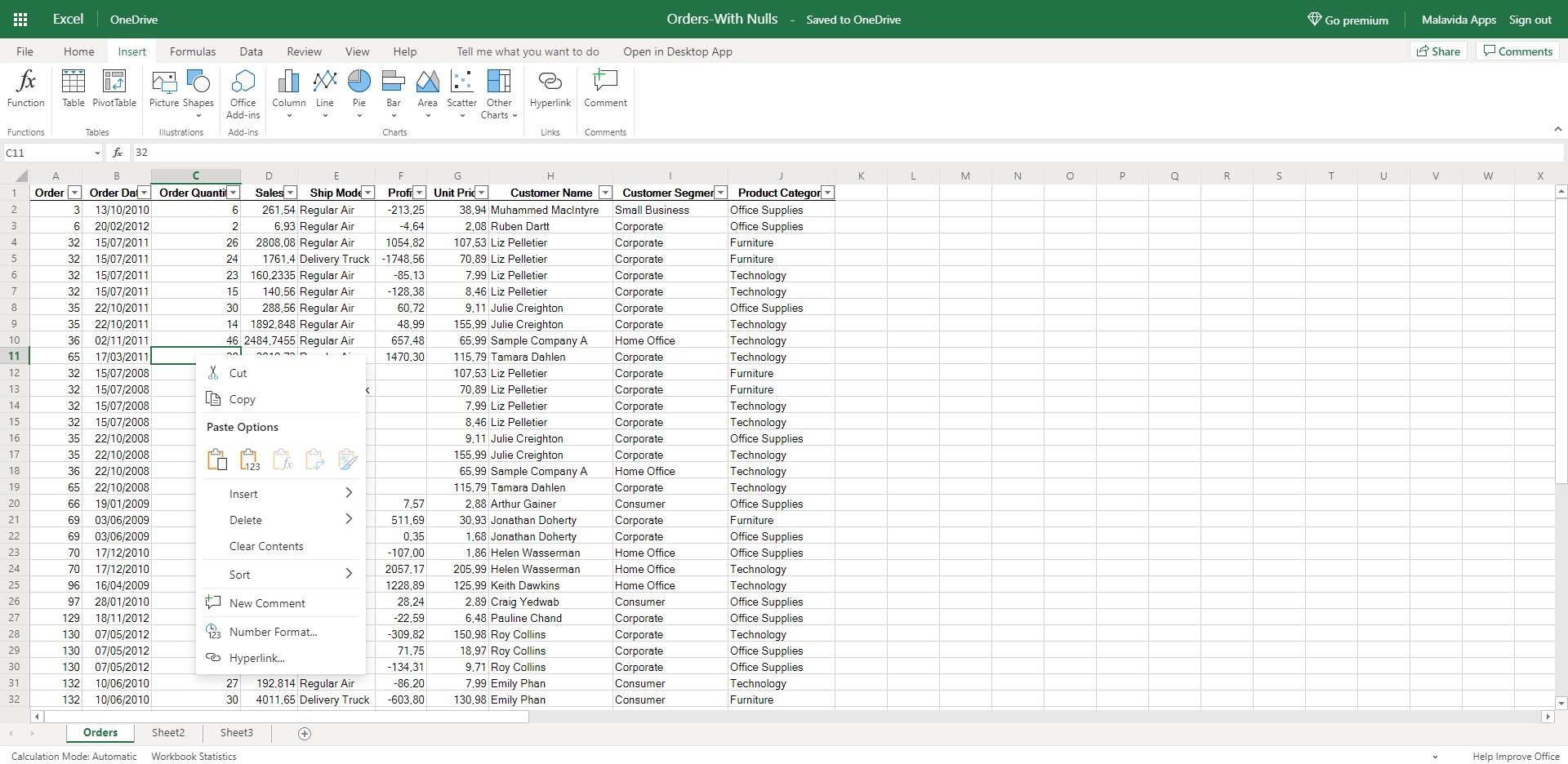Insert a Column chart
The image size is (1568, 764).
(289, 94)
